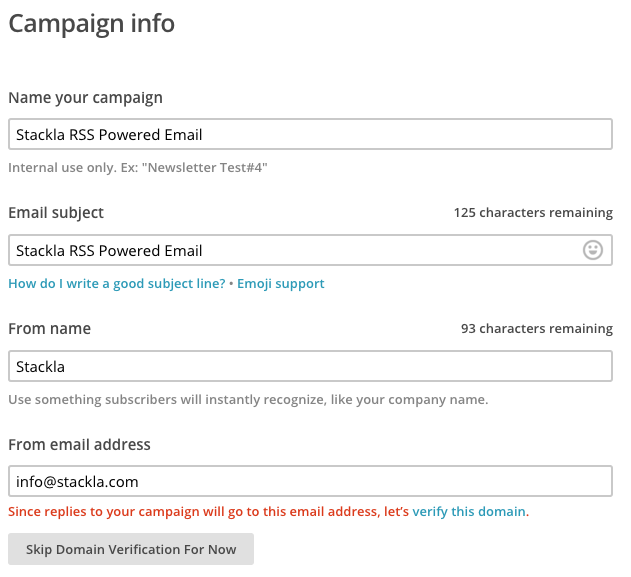This screenshot has width=631, height=577.
Task: Click the Campaign info heading
Action: pos(92,23)
